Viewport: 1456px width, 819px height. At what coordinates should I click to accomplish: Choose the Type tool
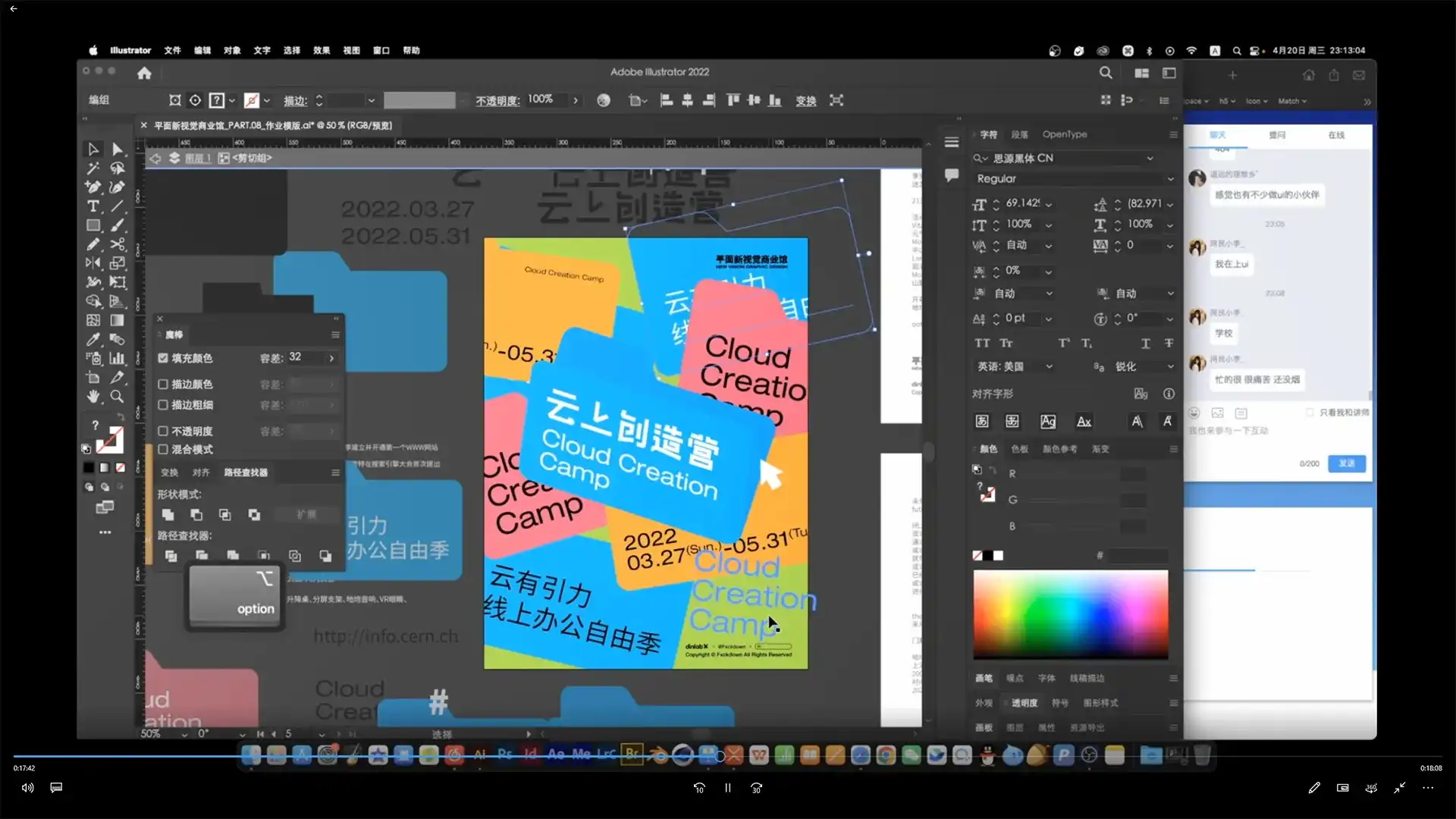93,206
